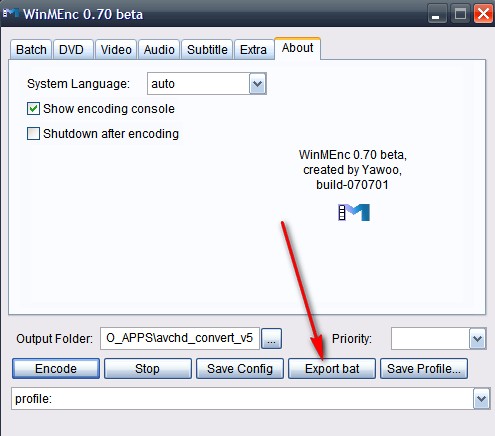Expand the System Language dropdown
This screenshot has width=495, height=436.
[x=258, y=84]
